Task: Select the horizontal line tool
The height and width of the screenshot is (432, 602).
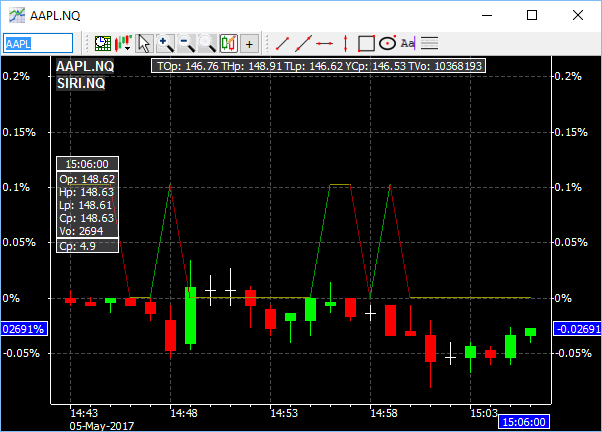Action: (325, 43)
